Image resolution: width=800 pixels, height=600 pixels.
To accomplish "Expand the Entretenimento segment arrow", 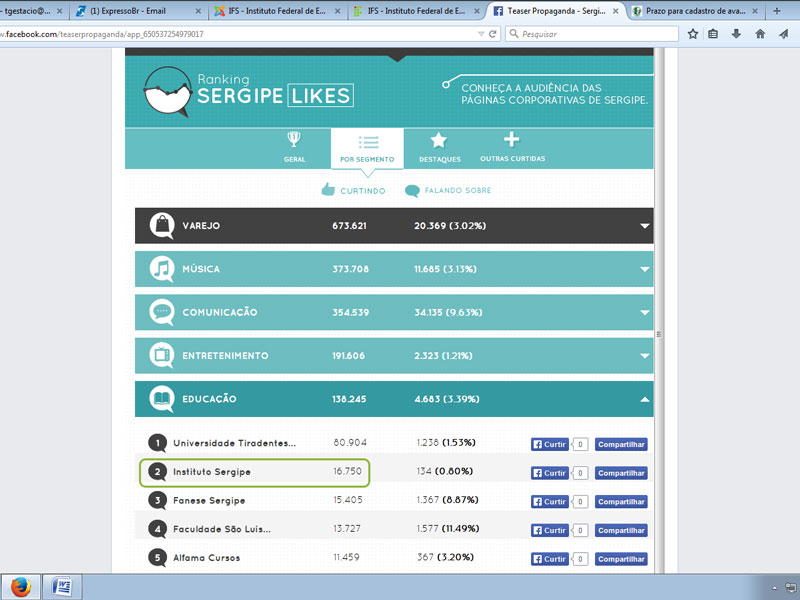I will (x=645, y=355).
